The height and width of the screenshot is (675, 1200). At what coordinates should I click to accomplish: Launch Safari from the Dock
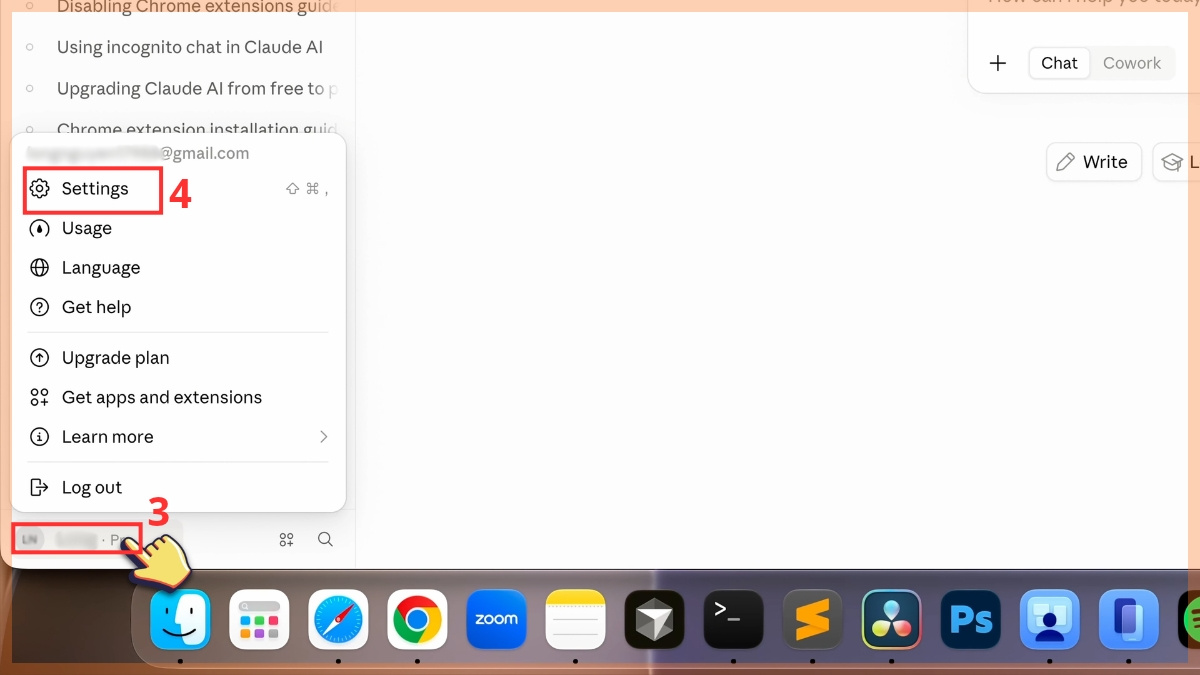(x=338, y=620)
